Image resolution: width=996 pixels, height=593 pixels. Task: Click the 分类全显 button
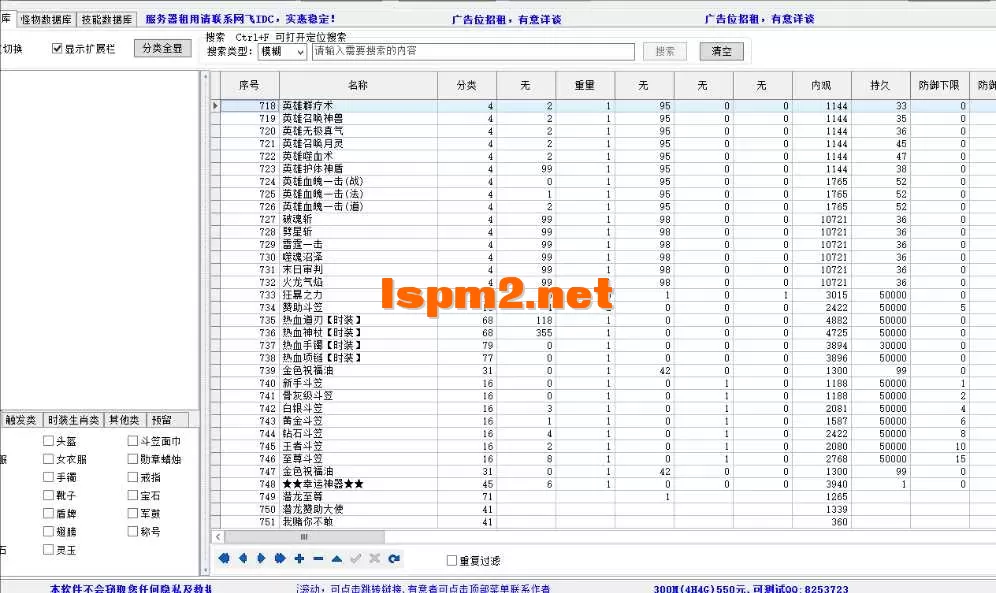coord(161,47)
